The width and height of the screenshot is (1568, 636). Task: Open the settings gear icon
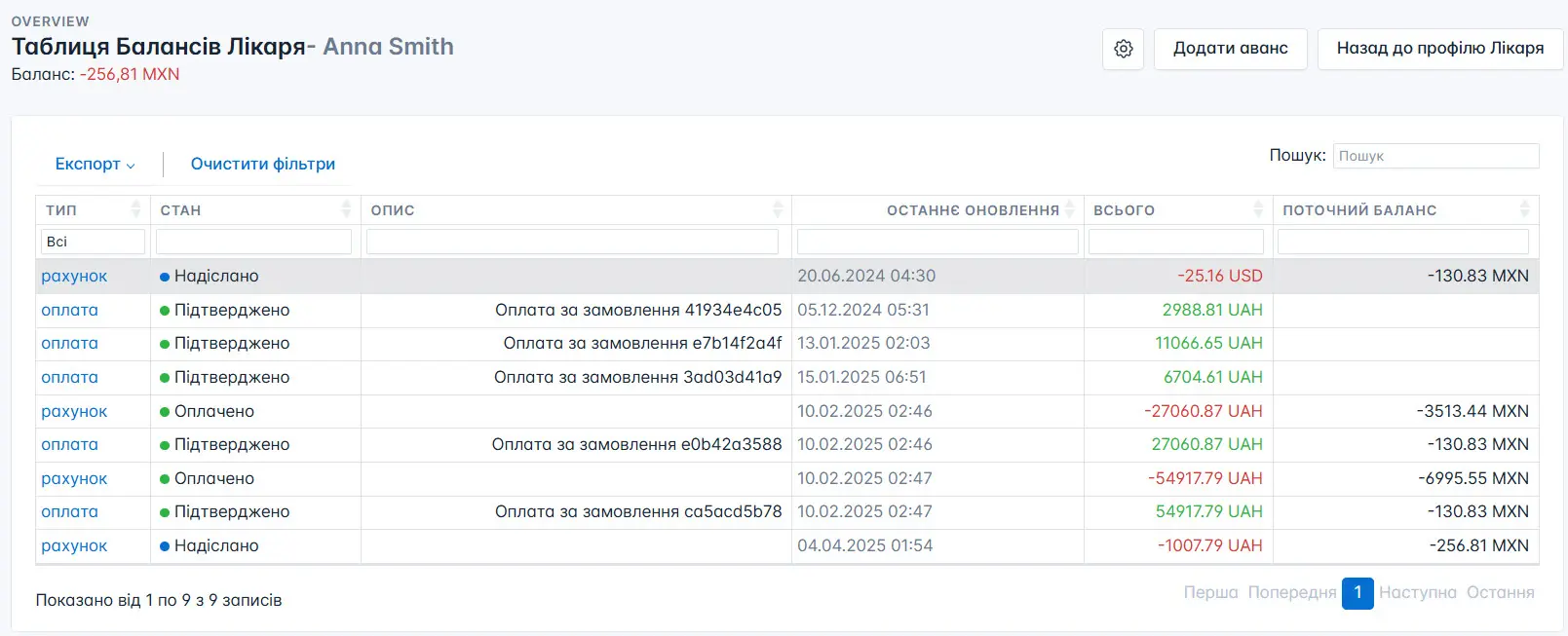[x=1123, y=49]
